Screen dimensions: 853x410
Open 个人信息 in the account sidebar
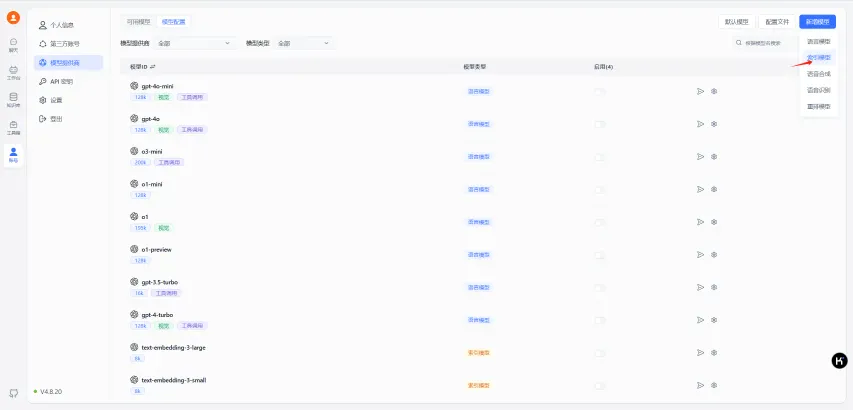tap(69, 25)
